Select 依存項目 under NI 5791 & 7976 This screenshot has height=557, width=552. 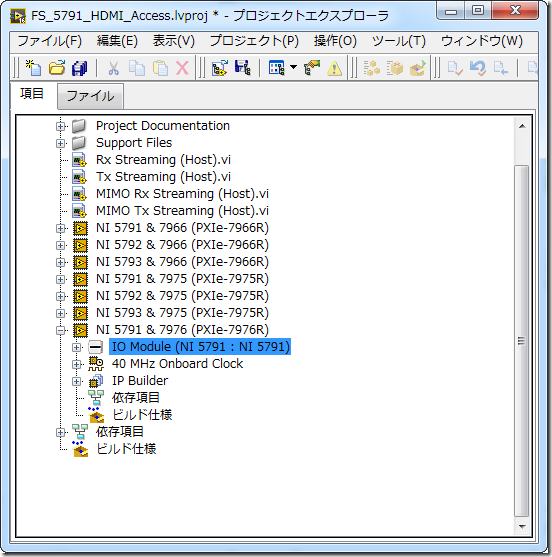(x=136, y=398)
